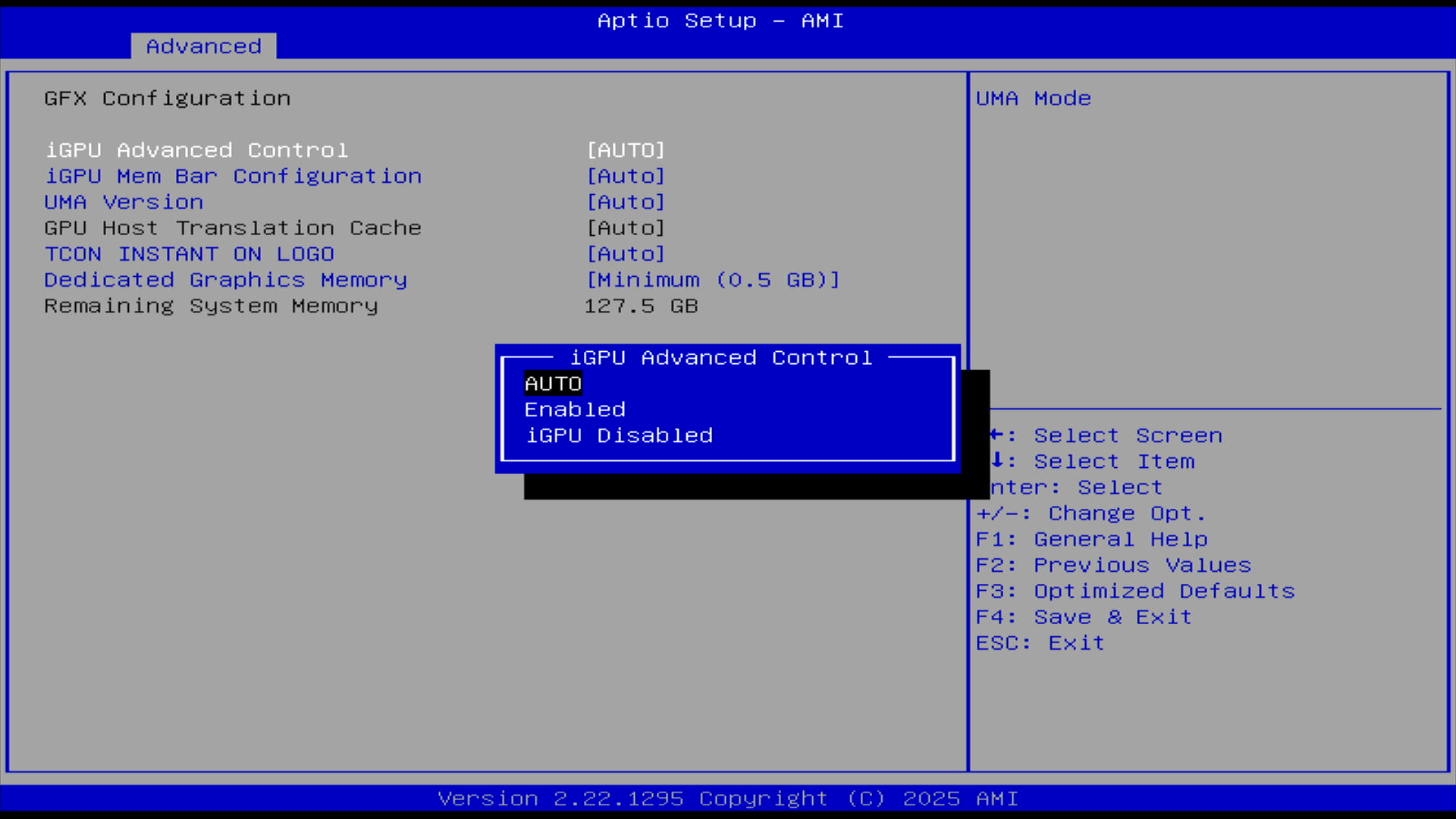Click the UMA Mode help text
Image resolution: width=1456 pixels, height=819 pixels.
pyautogui.click(x=1034, y=99)
